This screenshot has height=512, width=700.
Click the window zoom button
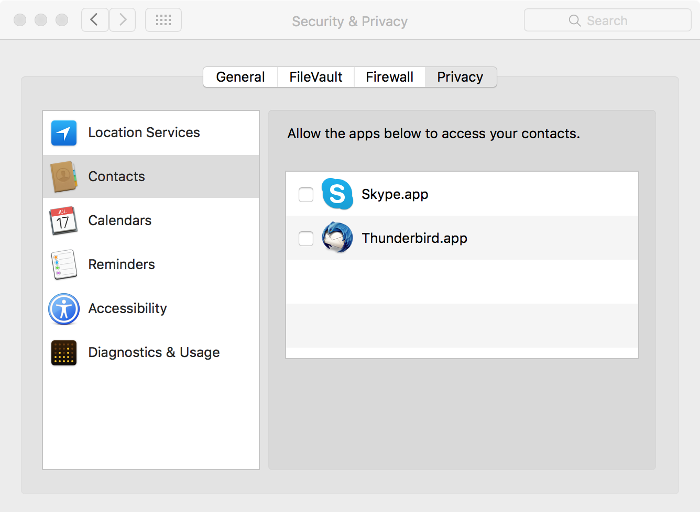pyautogui.click(x=62, y=20)
